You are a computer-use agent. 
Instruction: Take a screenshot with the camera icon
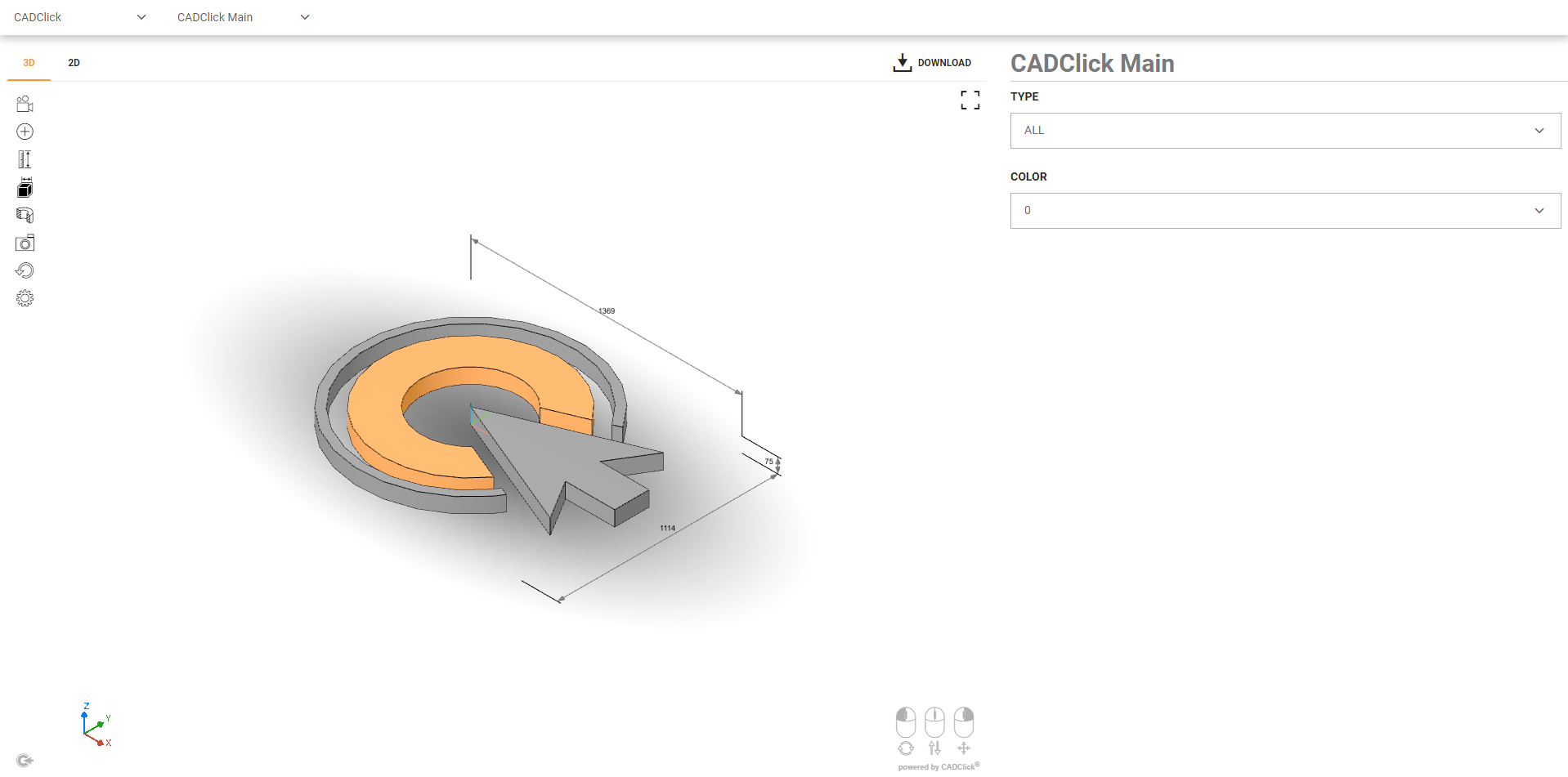[25, 243]
